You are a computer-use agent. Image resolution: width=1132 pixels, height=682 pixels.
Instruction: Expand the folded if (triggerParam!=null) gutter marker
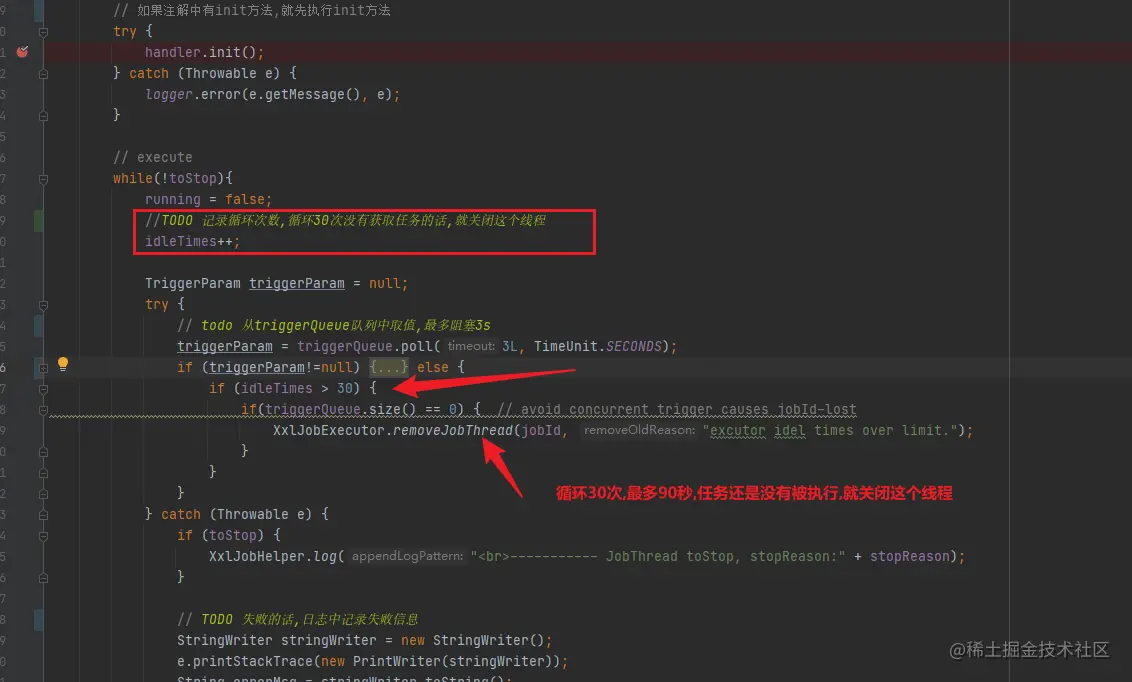[x=43, y=368]
